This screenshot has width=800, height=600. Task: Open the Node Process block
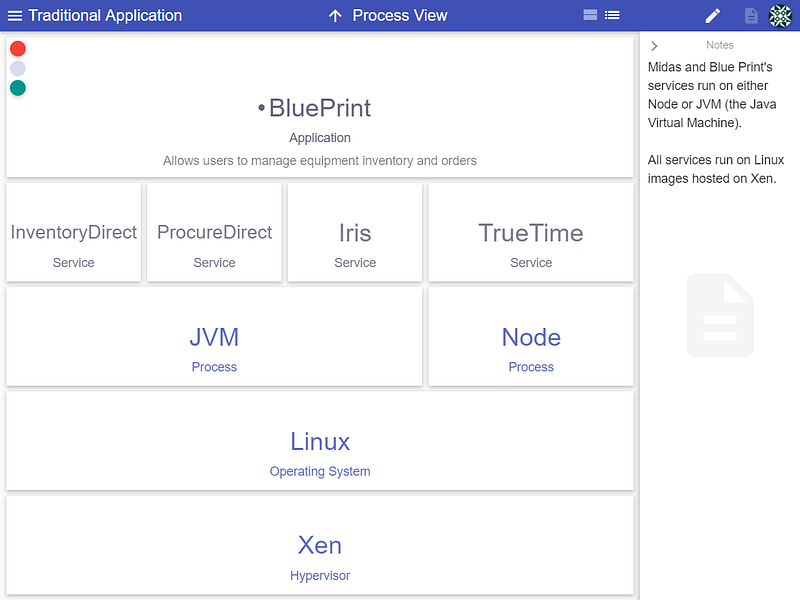(x=531, y=337)
